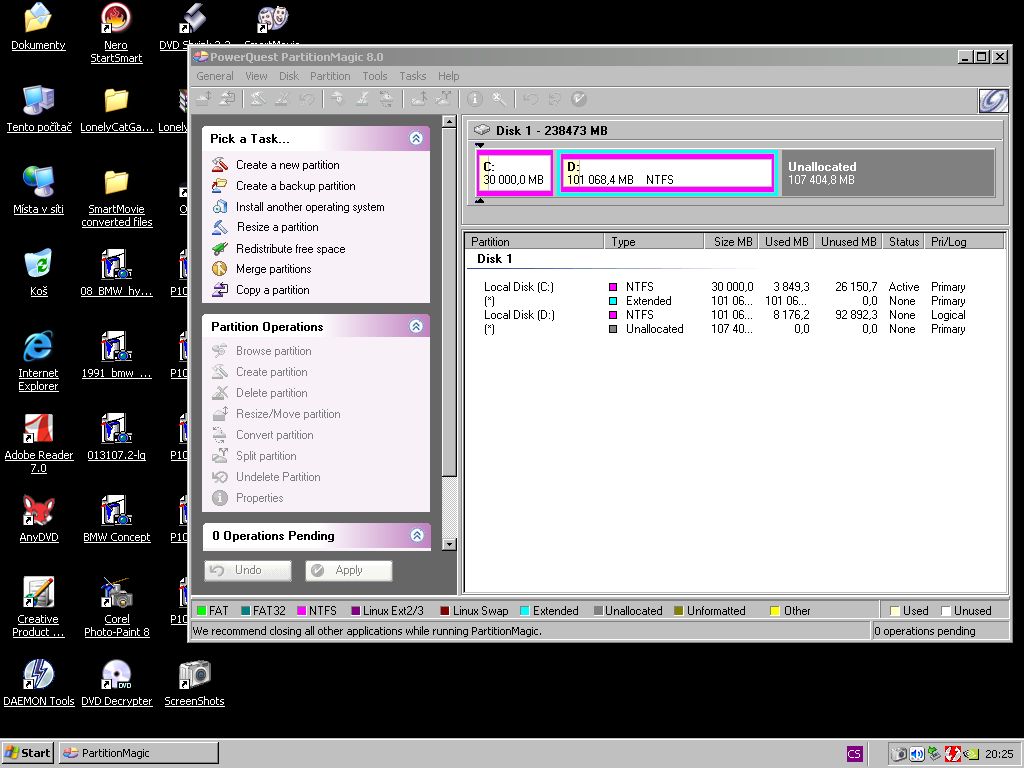The width and height of the screenshot is (1024, 768).
Task: Open the Help menu
Action: [x=449, y=76]
